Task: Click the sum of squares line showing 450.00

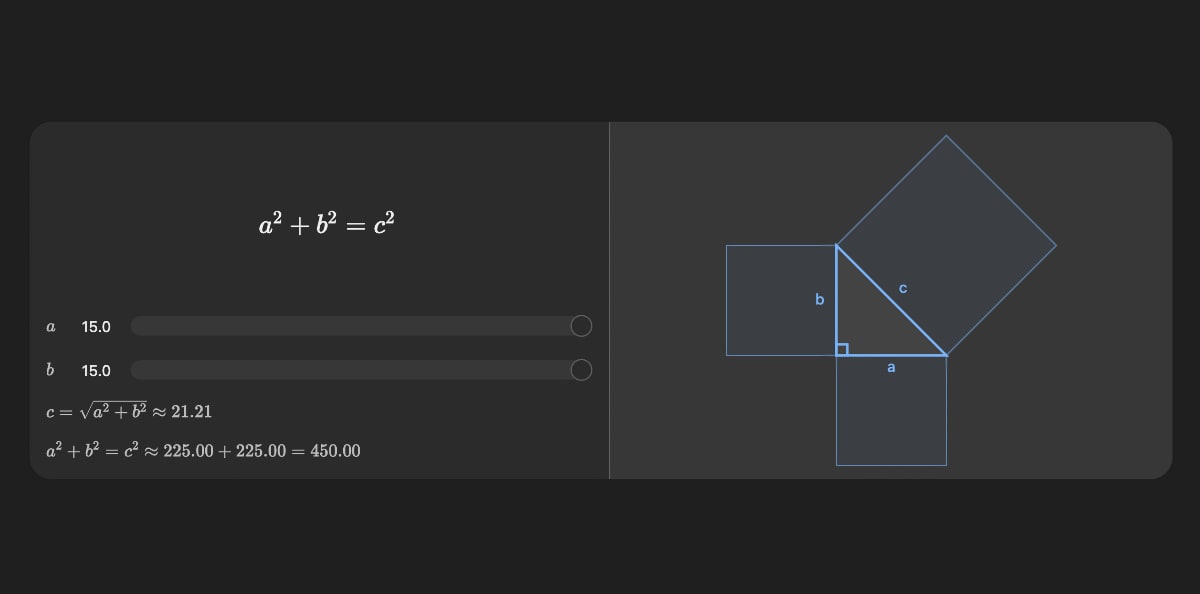Action: tap(203, 451)
